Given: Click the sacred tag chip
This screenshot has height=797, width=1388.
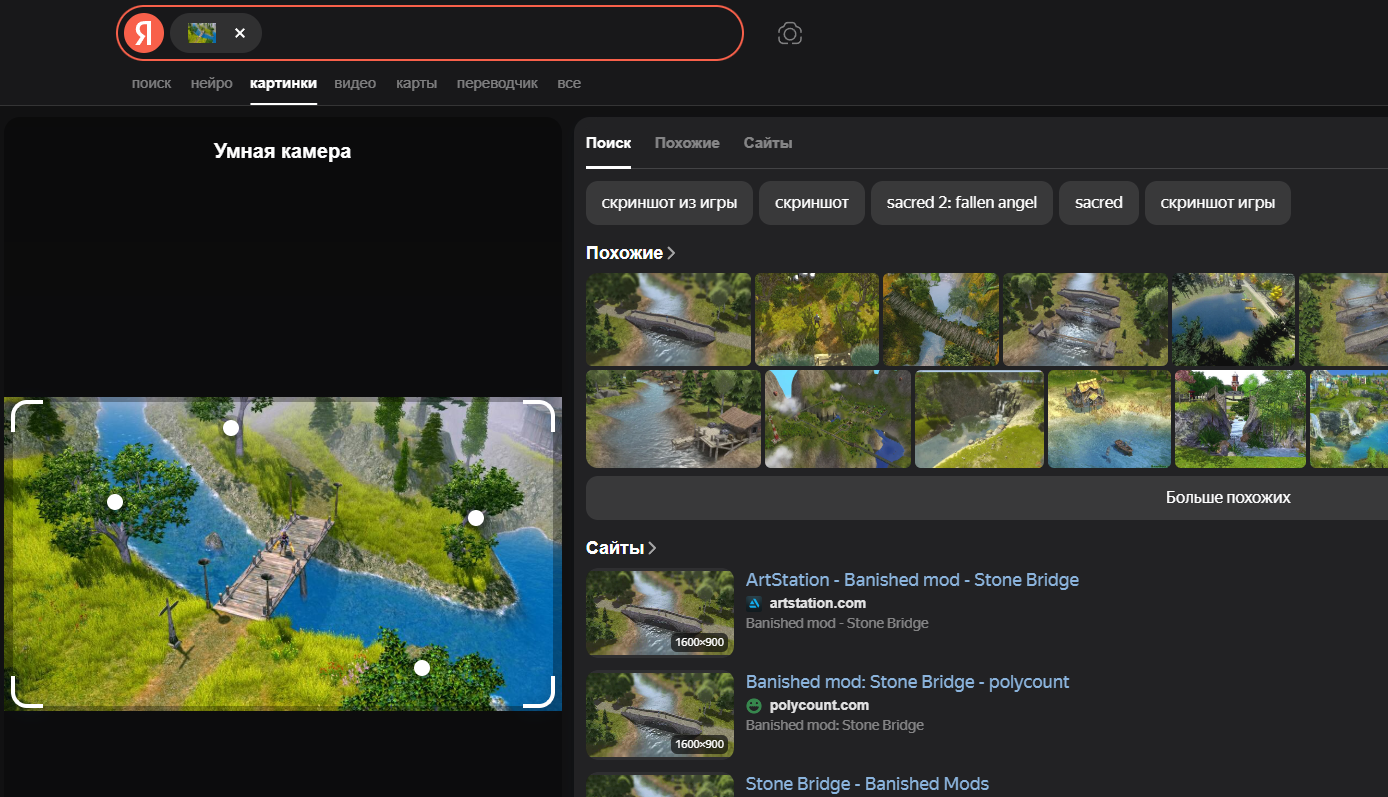Looking at the screenshot, I should pos(1098,203).
